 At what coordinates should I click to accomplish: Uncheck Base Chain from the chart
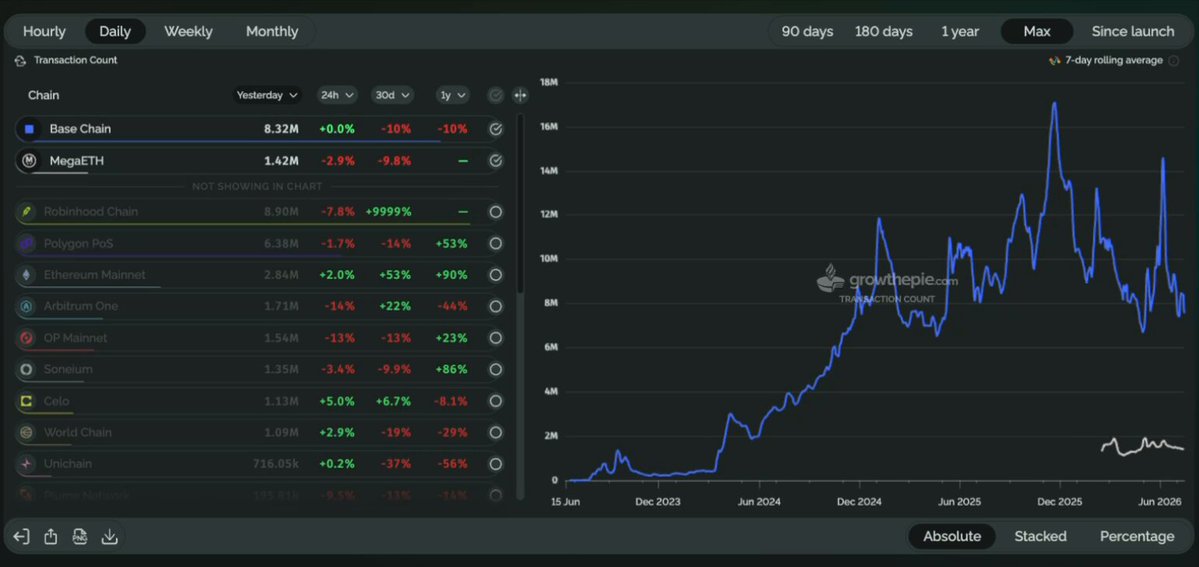(x=496, y=129)
